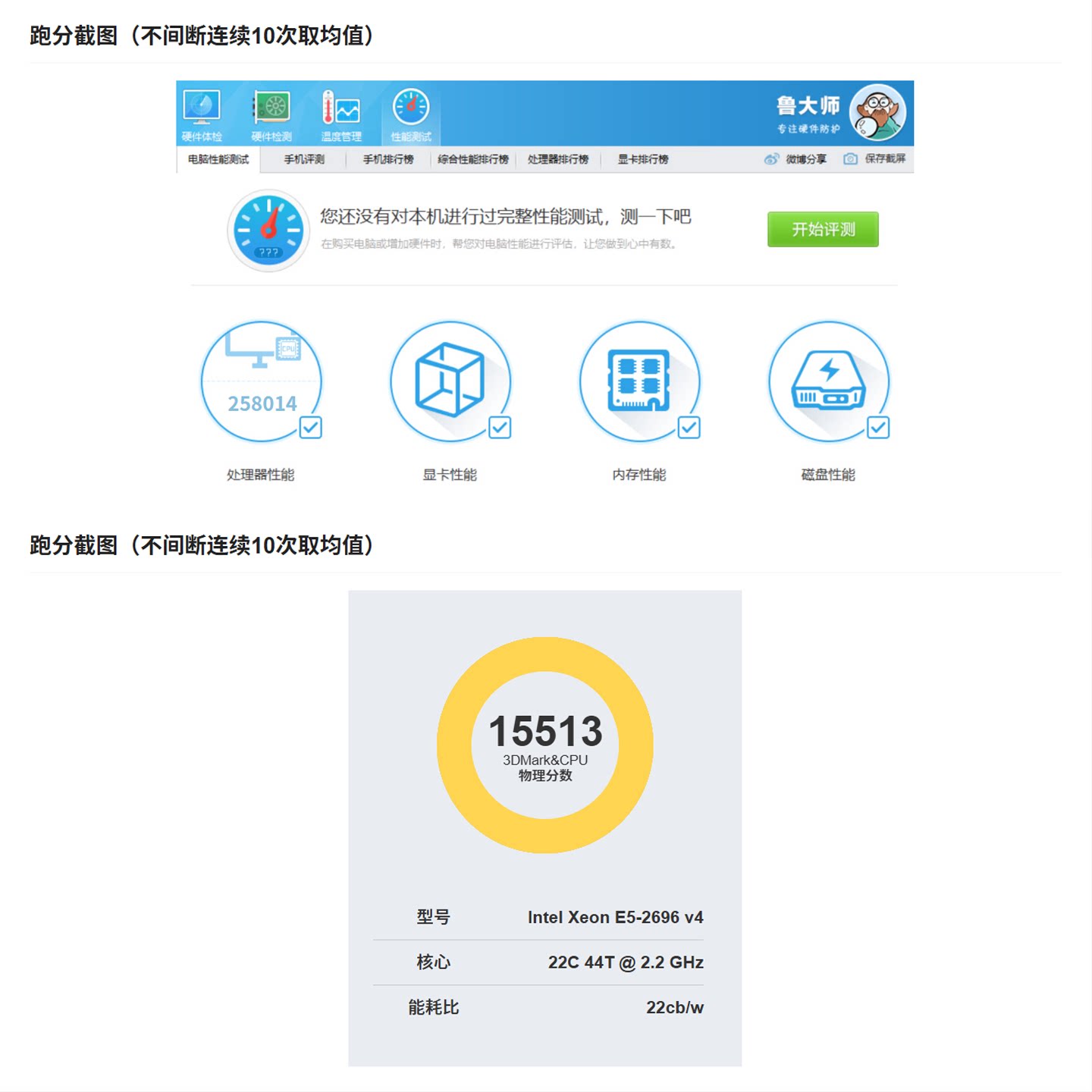This screenshot has height=1092, width=1092.
Task: Click the green 开始评测 button
Action: click(823, 229)
